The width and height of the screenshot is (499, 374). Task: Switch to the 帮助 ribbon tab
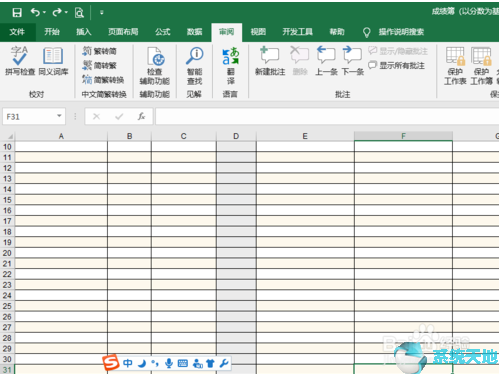click(x=337, y=32)
